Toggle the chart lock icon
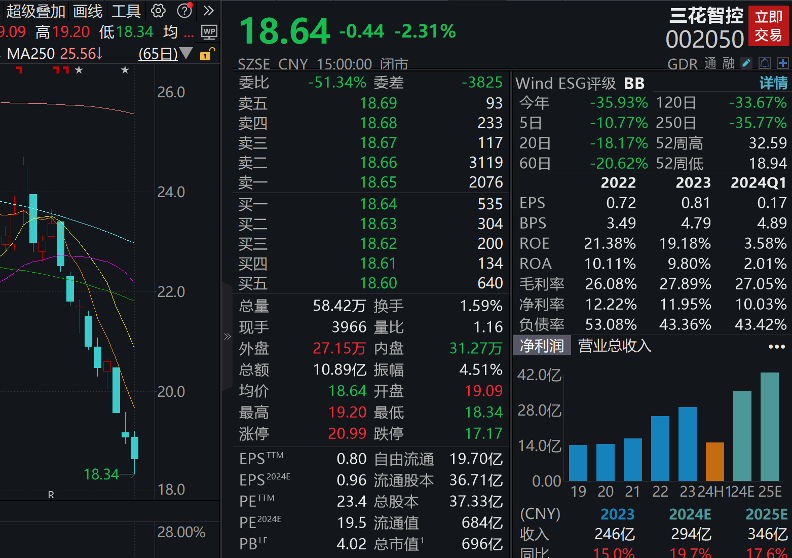 (x=207, y=54)
